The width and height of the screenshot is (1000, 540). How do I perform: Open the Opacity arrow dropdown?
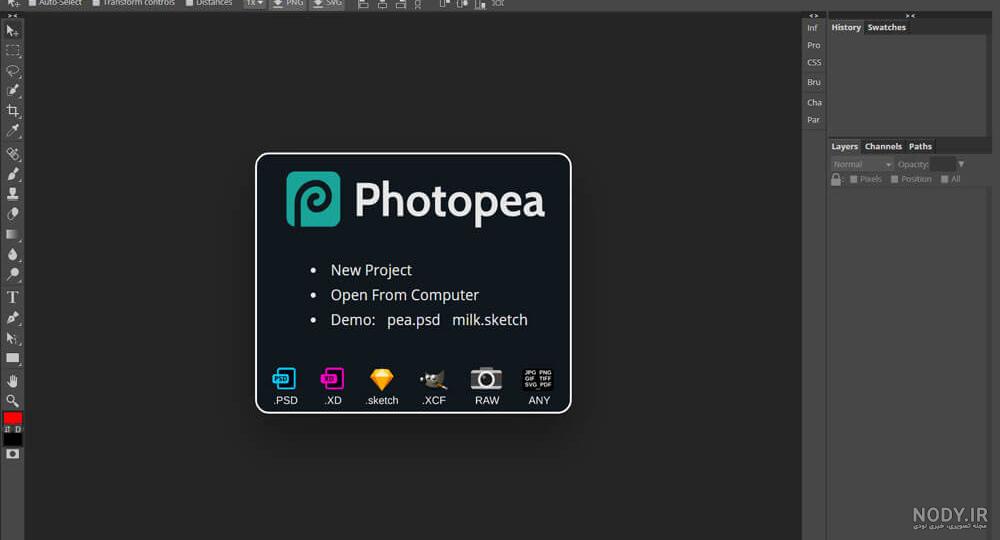click(x=961, y=164)
